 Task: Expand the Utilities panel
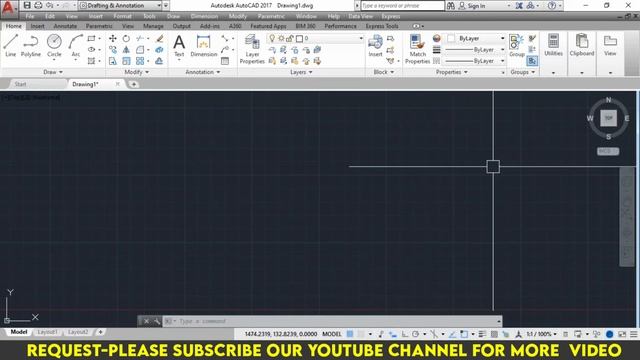click(553, 73)
